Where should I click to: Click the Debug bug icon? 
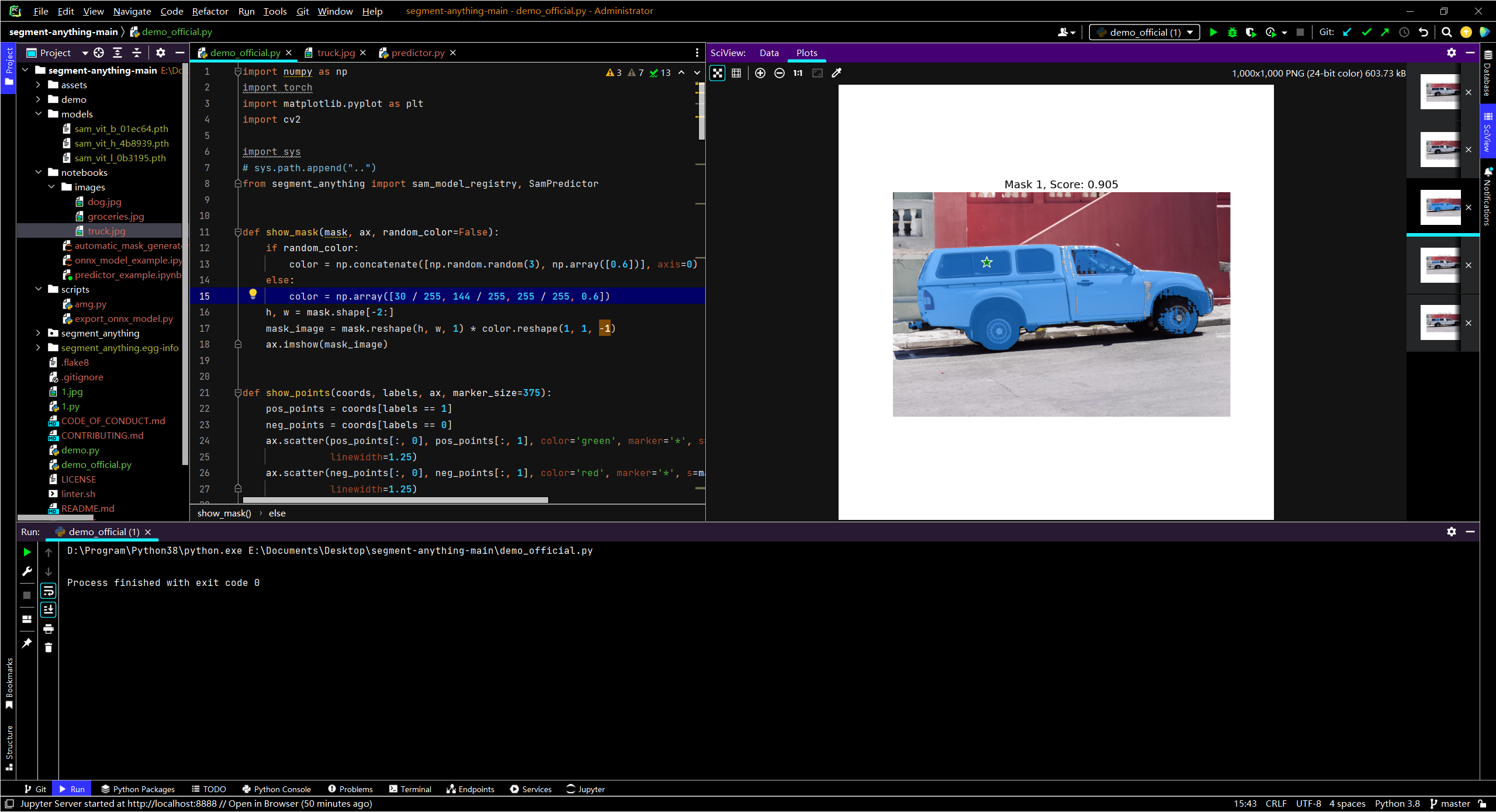click(x=1232, y=32)
